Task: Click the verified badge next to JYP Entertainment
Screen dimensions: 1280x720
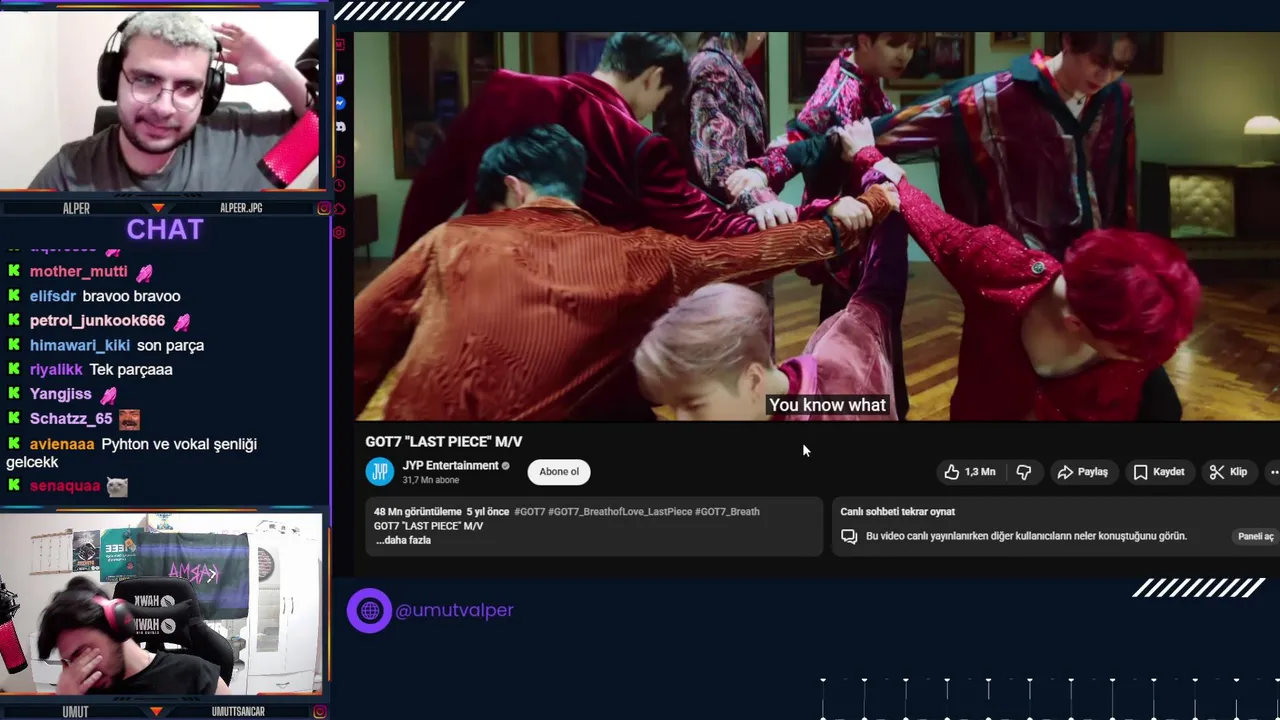Action: (x=506, y=466)
